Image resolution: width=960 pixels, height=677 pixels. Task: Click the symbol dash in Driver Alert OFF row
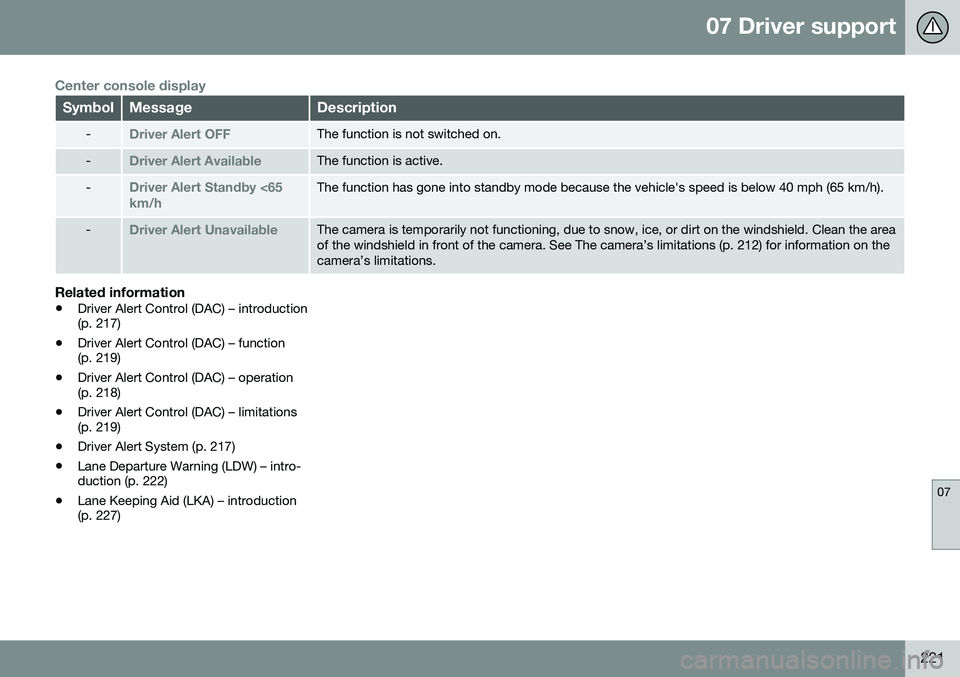click(89, 134)
